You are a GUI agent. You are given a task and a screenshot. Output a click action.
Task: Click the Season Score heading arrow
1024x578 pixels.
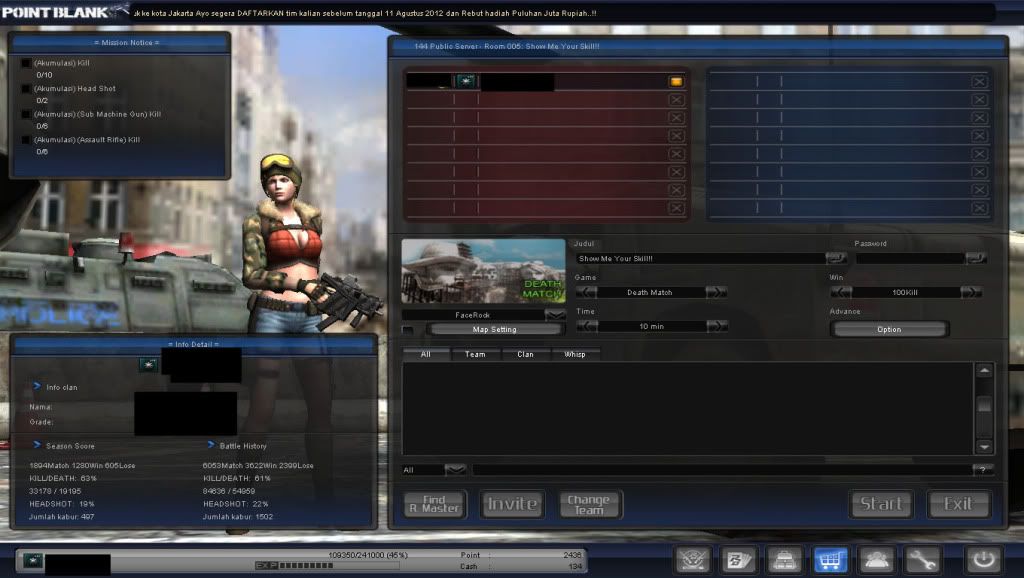coord(37,445)
